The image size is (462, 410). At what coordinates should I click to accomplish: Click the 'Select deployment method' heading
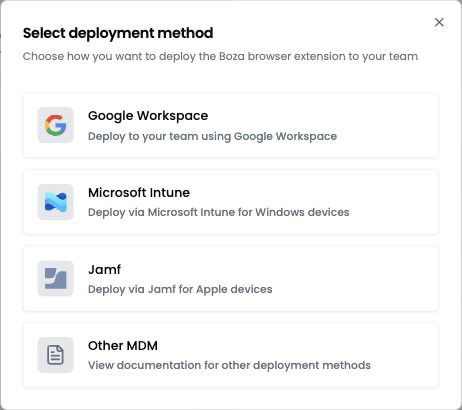coord(118,33)
